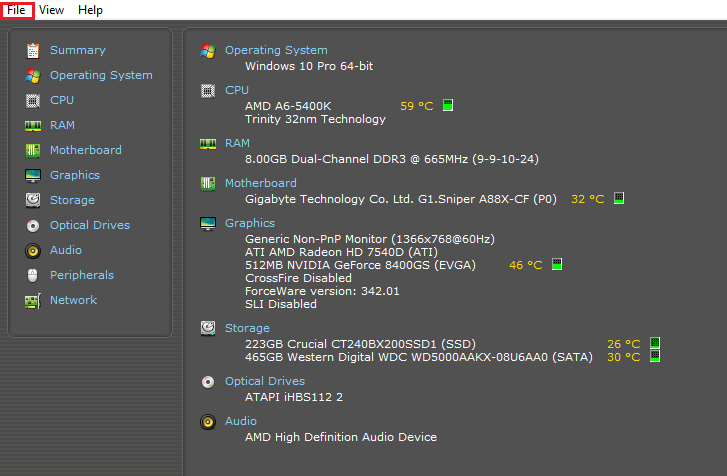
Task: Open the Help menu
Action: click(x=90, y=10)
